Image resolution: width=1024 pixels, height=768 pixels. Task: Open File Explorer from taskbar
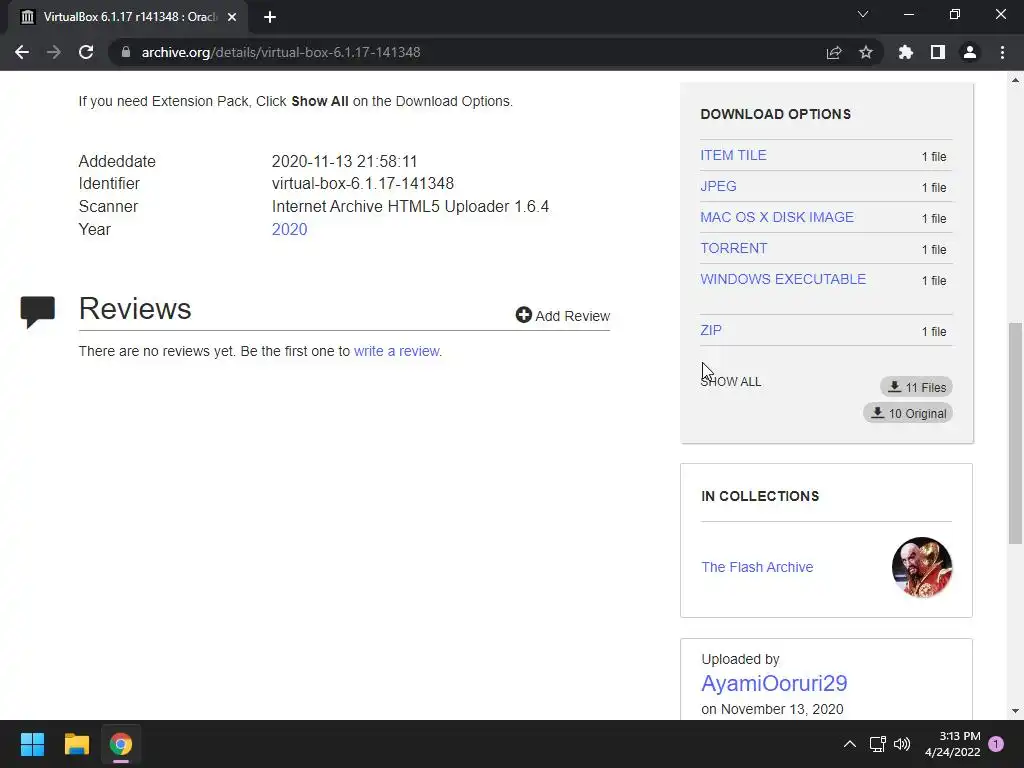pos(76,744)
